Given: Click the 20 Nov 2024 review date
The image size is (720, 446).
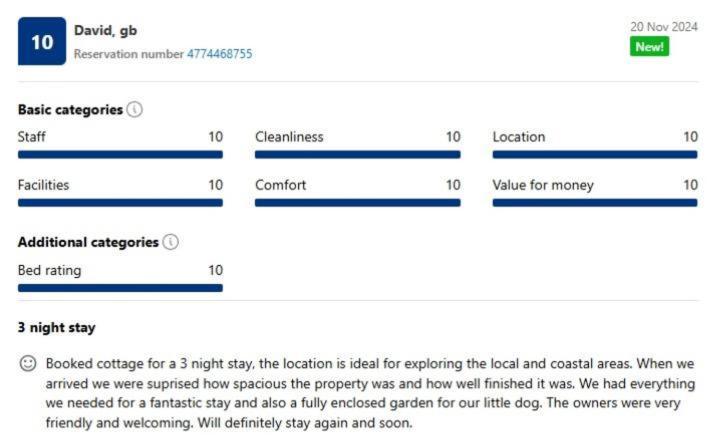Looking at the screenshot, I should (664, 27).
